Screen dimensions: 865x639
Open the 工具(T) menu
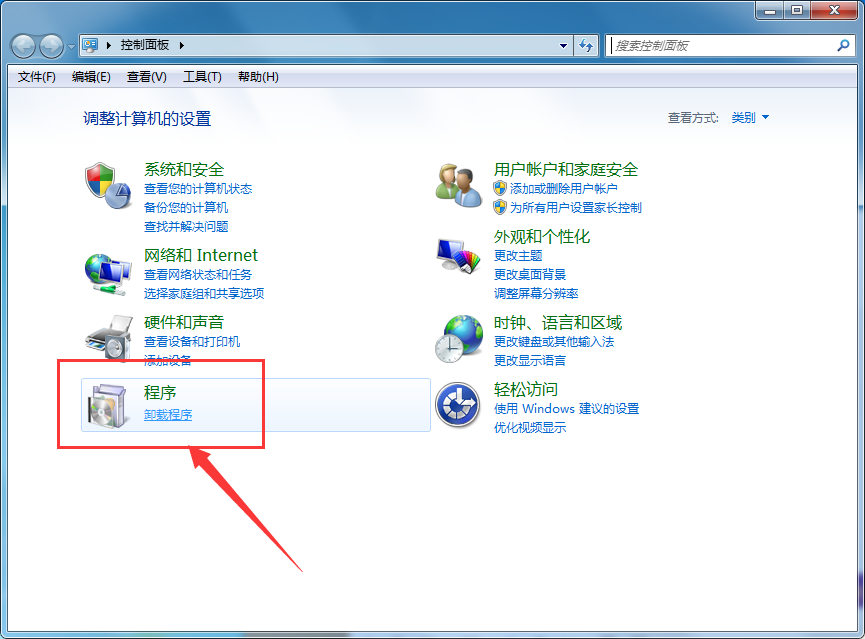click(202, 77)
